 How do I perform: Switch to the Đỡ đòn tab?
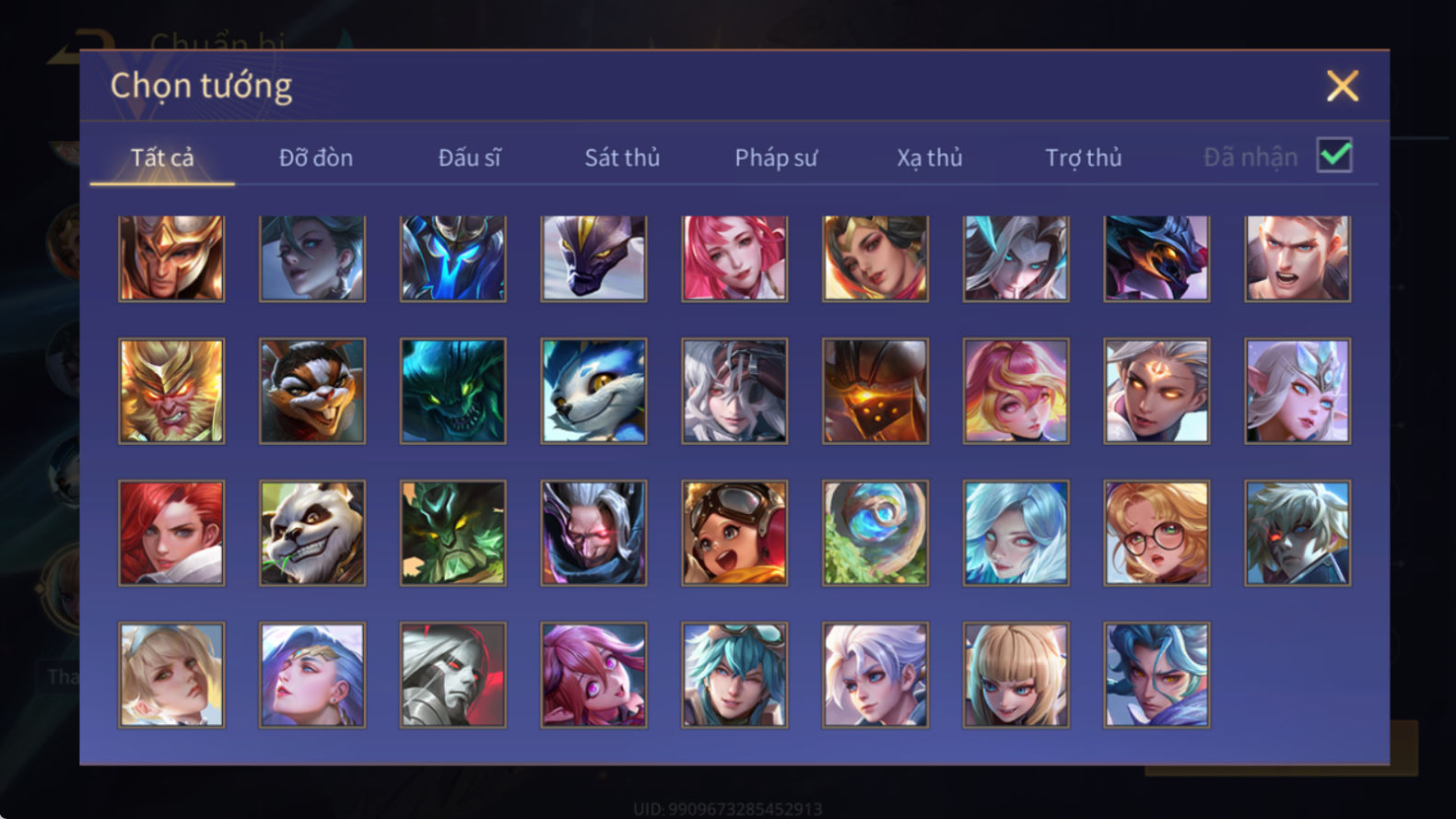pyautogui.click(x=316, y=158)
